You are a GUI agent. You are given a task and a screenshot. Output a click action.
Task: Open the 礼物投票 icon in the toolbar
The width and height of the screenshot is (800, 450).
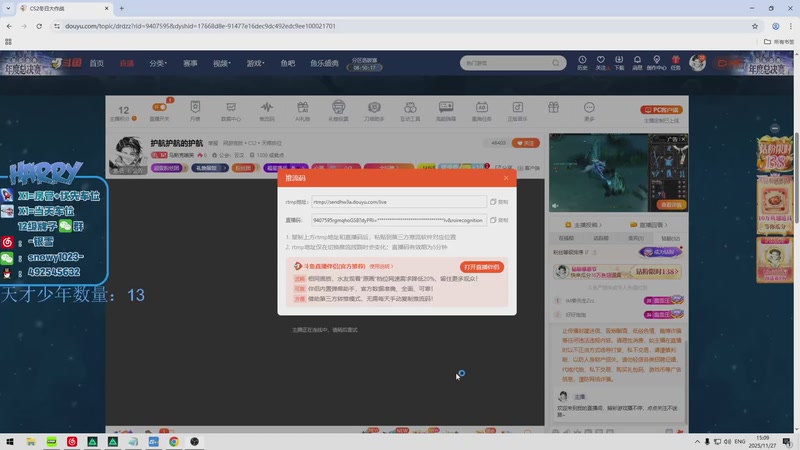(338, 111)
